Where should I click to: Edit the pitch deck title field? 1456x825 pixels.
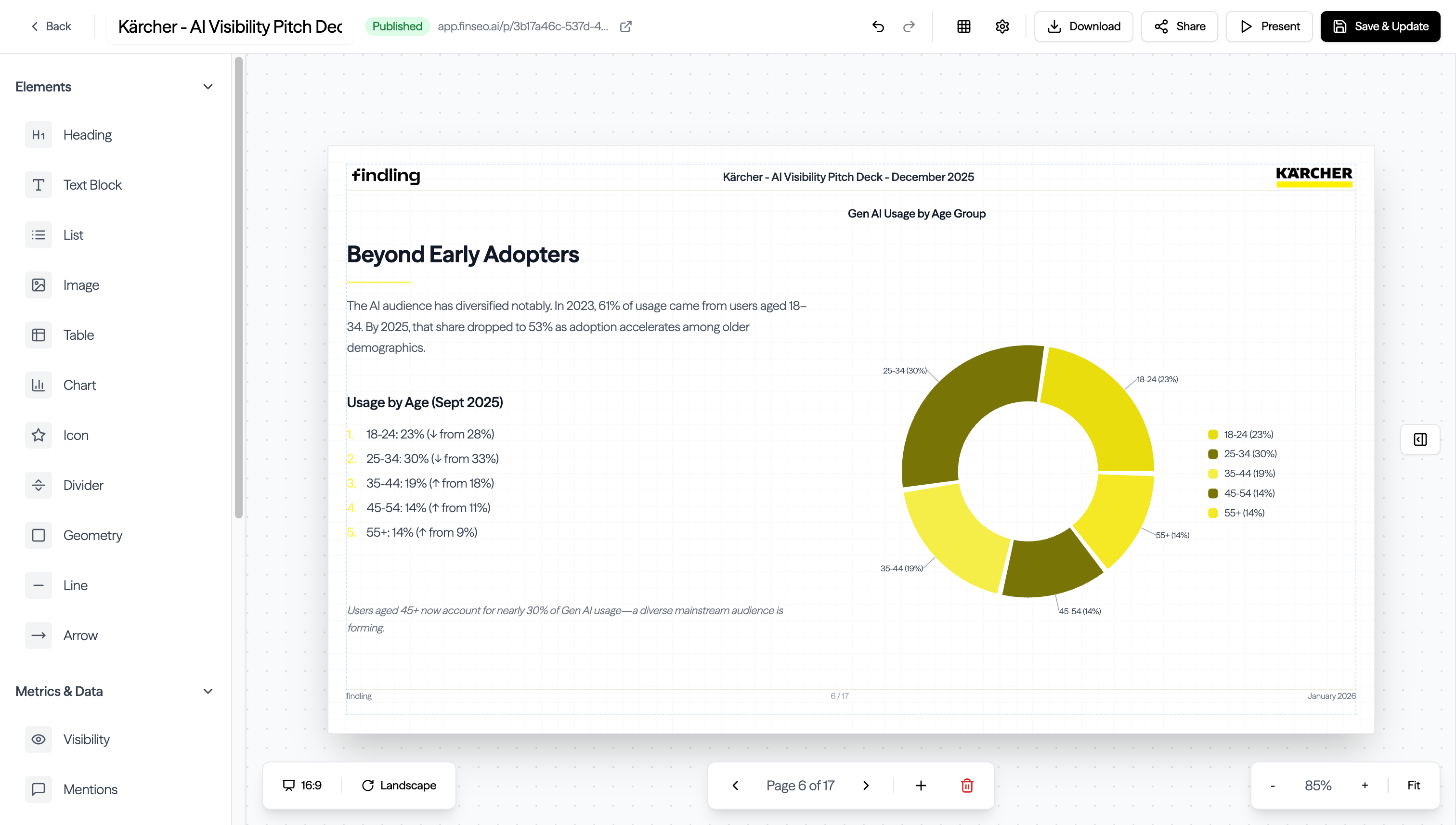(230, 26)
